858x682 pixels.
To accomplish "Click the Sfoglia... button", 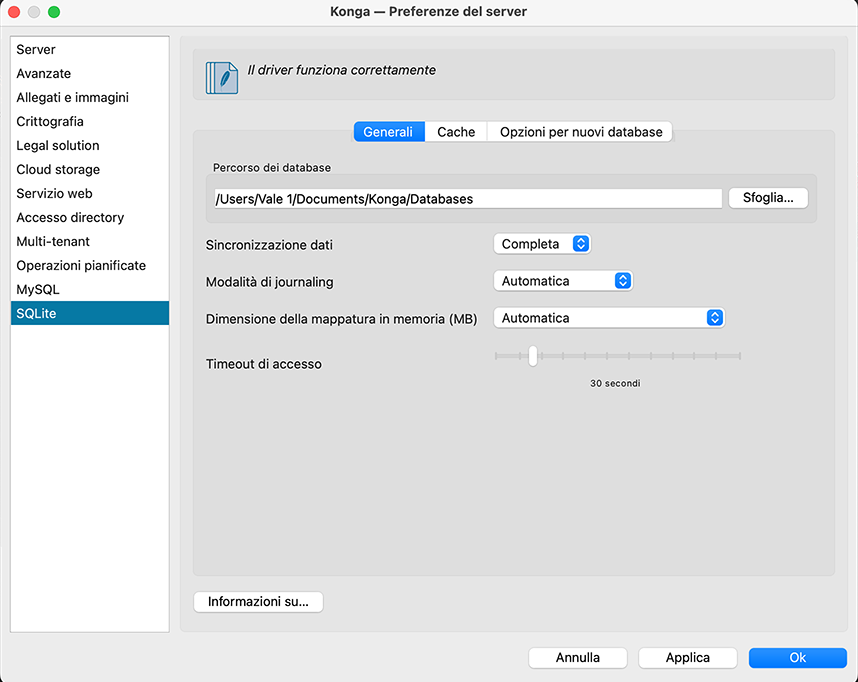I will point(768,198).
